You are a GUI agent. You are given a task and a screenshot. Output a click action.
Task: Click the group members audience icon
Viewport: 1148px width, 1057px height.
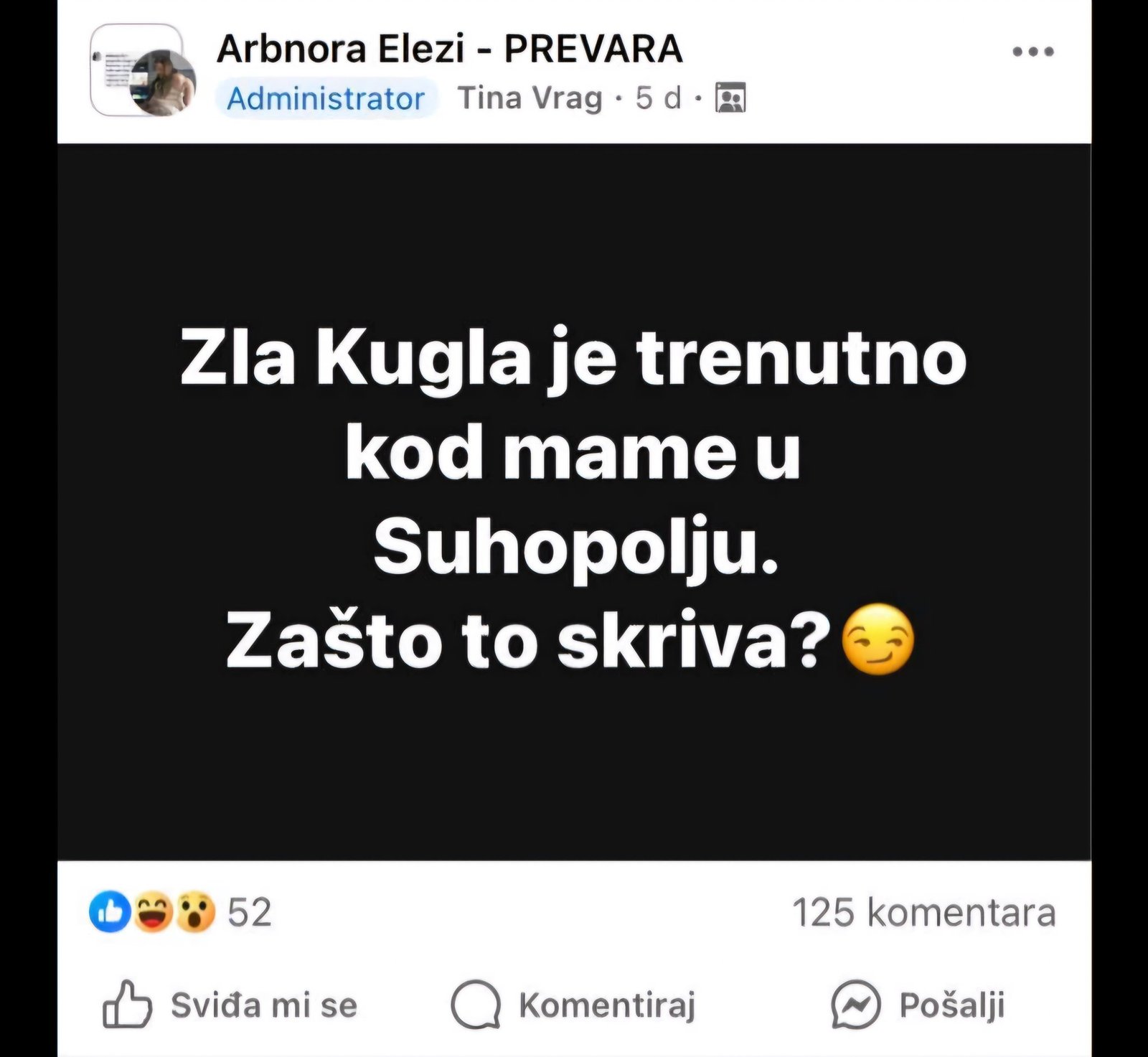[730, 98]
